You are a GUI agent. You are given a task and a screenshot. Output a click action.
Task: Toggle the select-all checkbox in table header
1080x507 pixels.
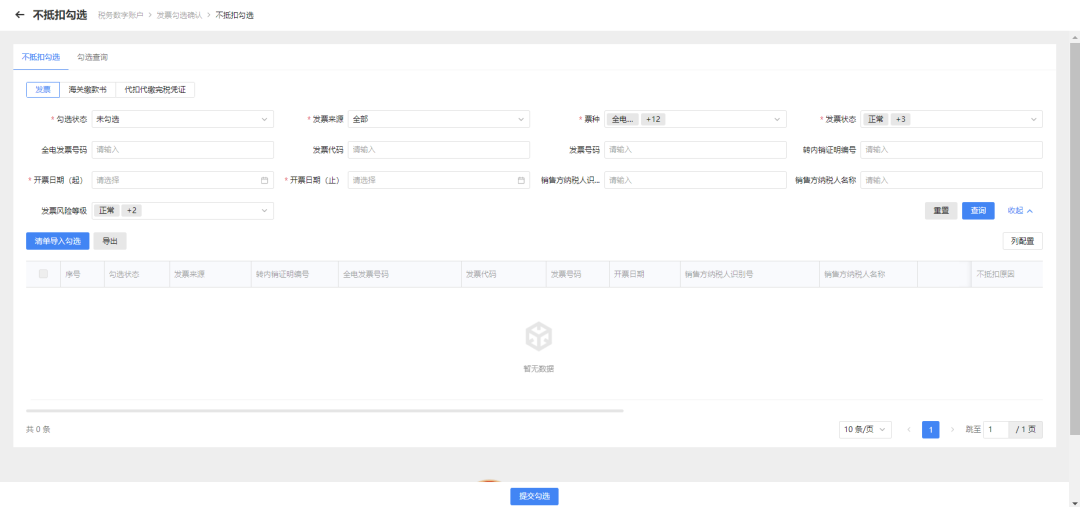coord(43,274)
